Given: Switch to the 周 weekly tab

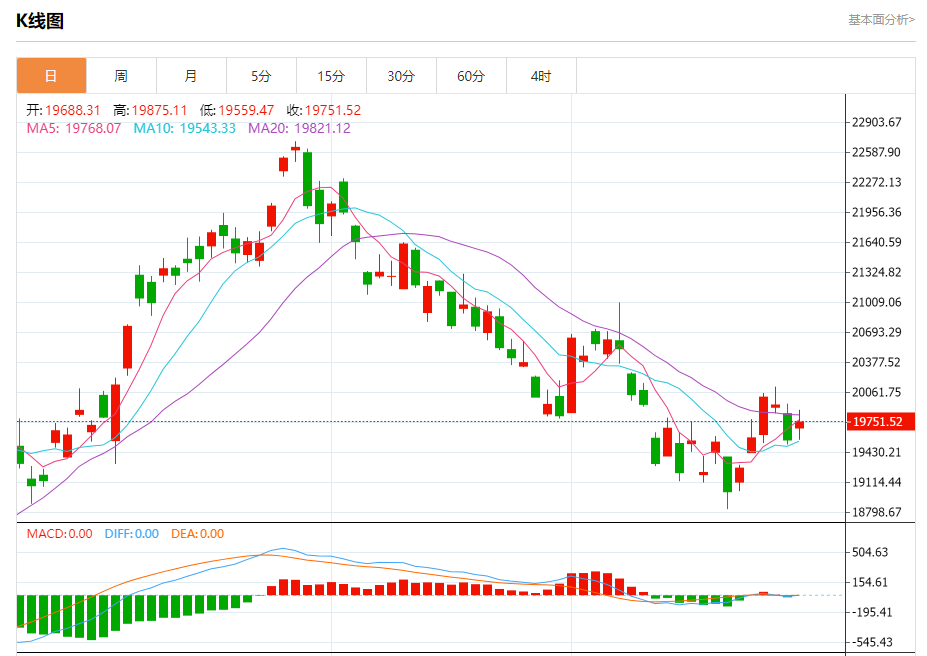Looking at the screenshot, I should [x=121, y=76].
